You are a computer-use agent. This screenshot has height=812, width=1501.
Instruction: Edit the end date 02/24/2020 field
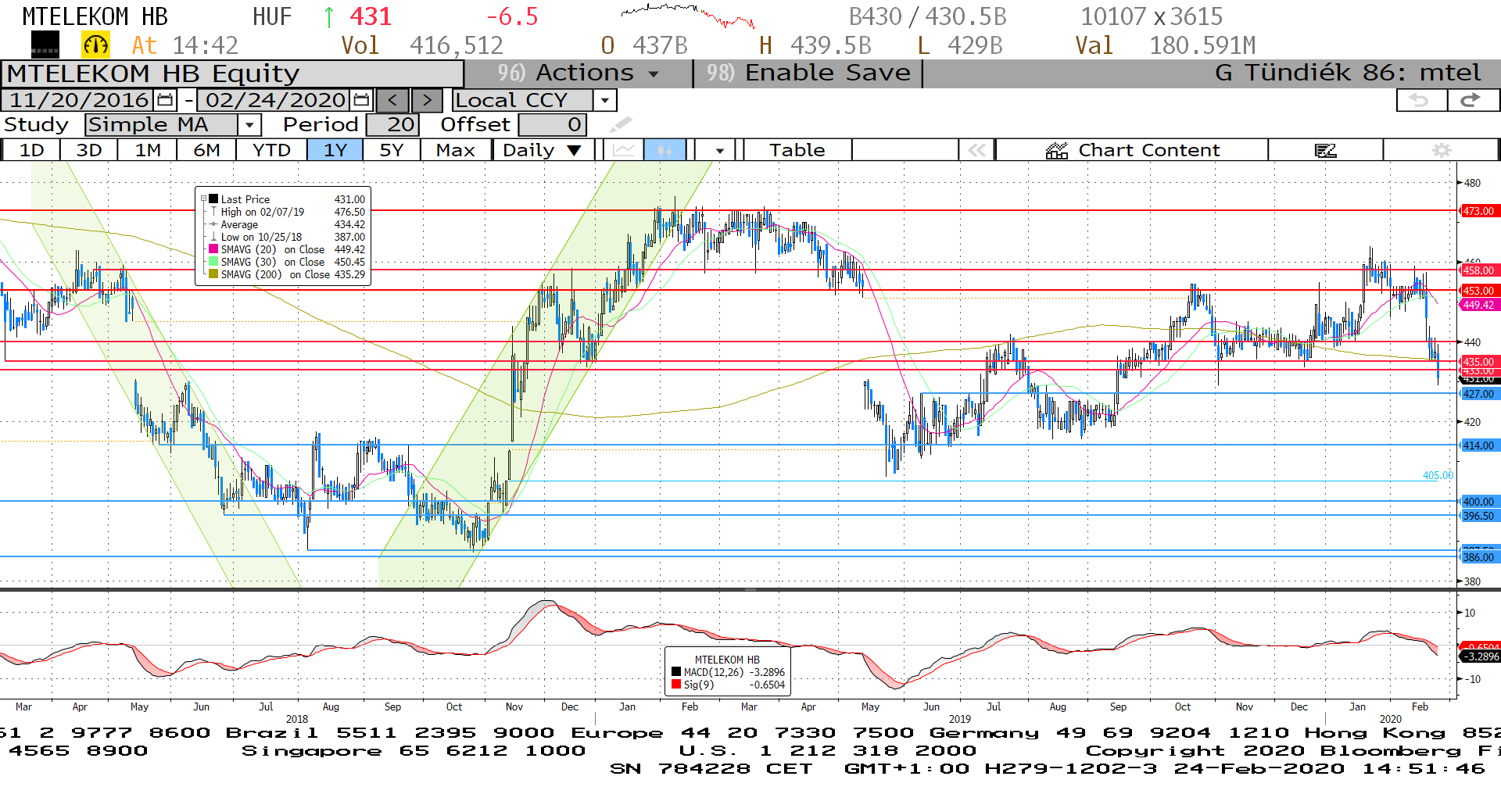coord(275,100)
